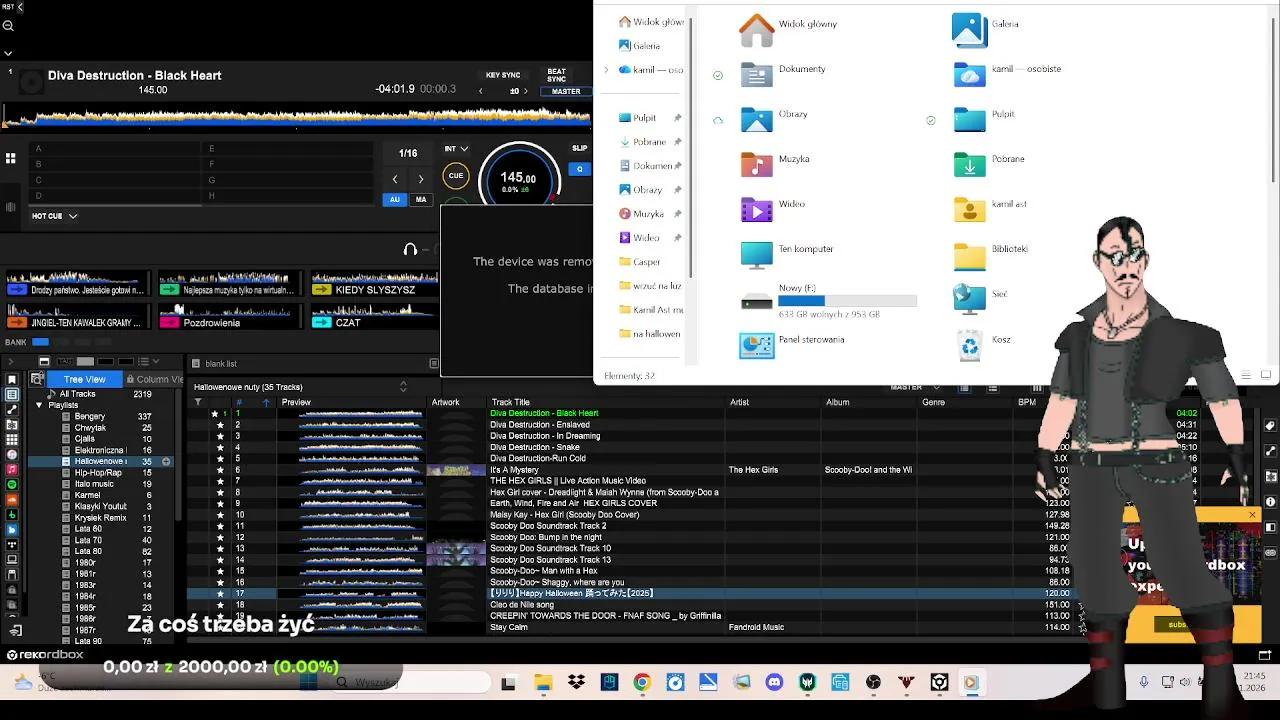Click the track filter funnel icon
1280x720 pixels.
pyautogui.click(x=198, y=402)
